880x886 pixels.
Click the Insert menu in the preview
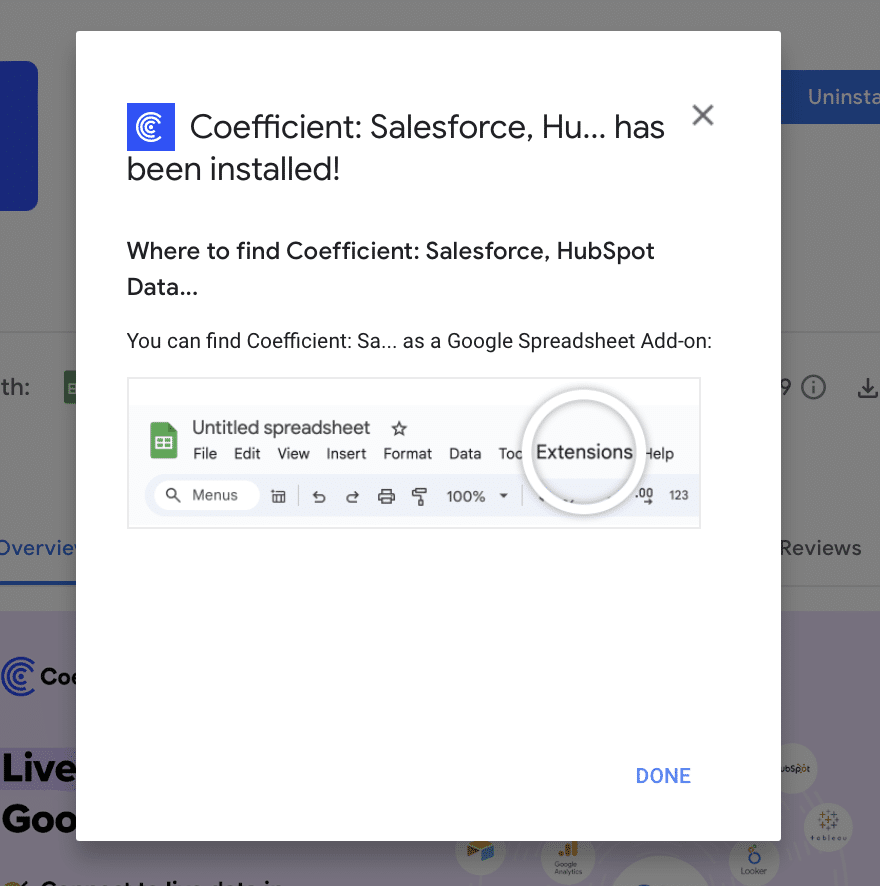(x=346, y=453)
